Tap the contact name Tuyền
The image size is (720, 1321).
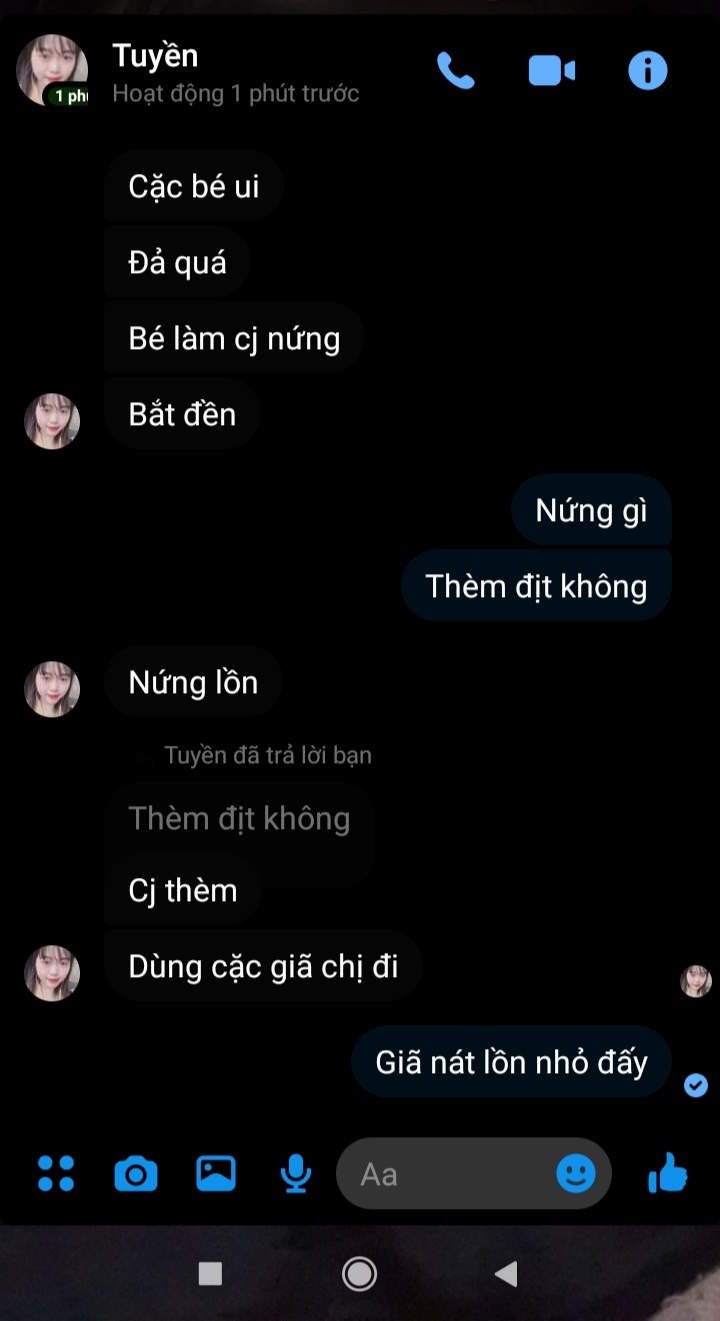pyautogui.click(x=155, y=55)
